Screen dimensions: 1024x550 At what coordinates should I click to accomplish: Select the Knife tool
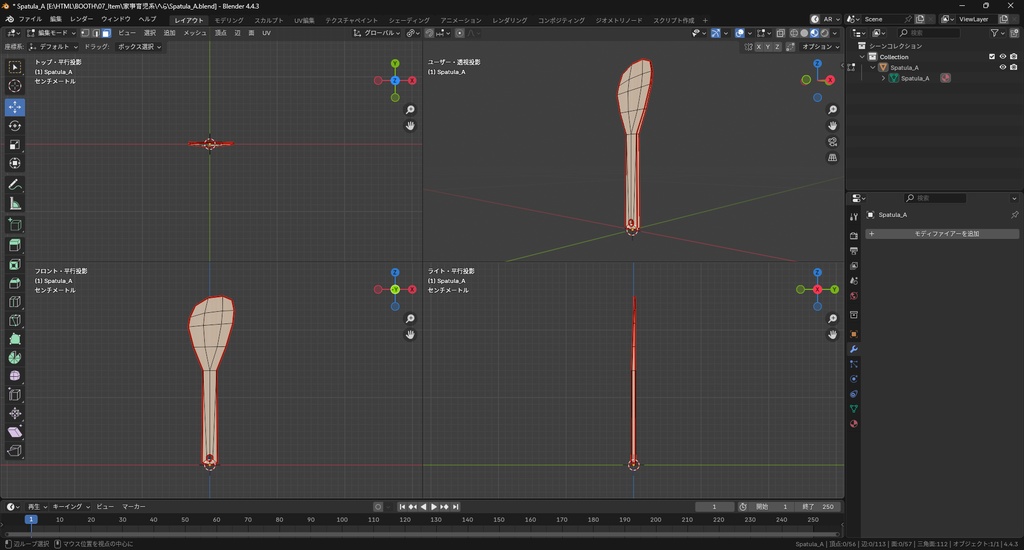click(15, 321)
